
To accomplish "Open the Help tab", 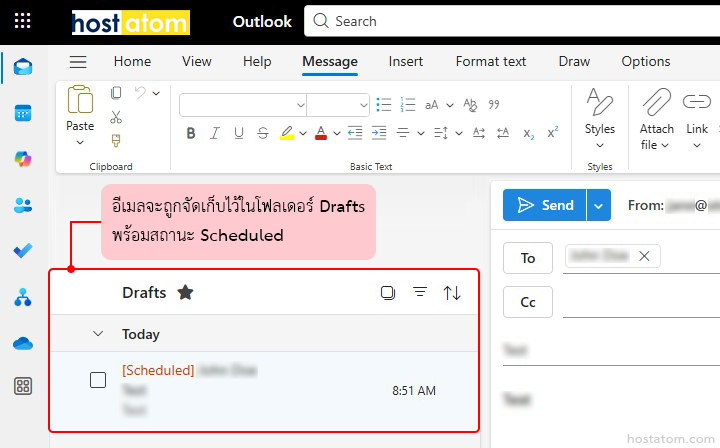I will click(257, 62).
